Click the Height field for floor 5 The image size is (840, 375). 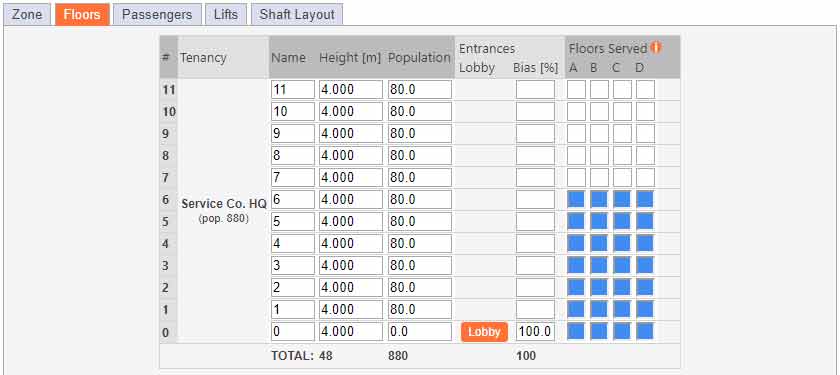pos(351,221)
